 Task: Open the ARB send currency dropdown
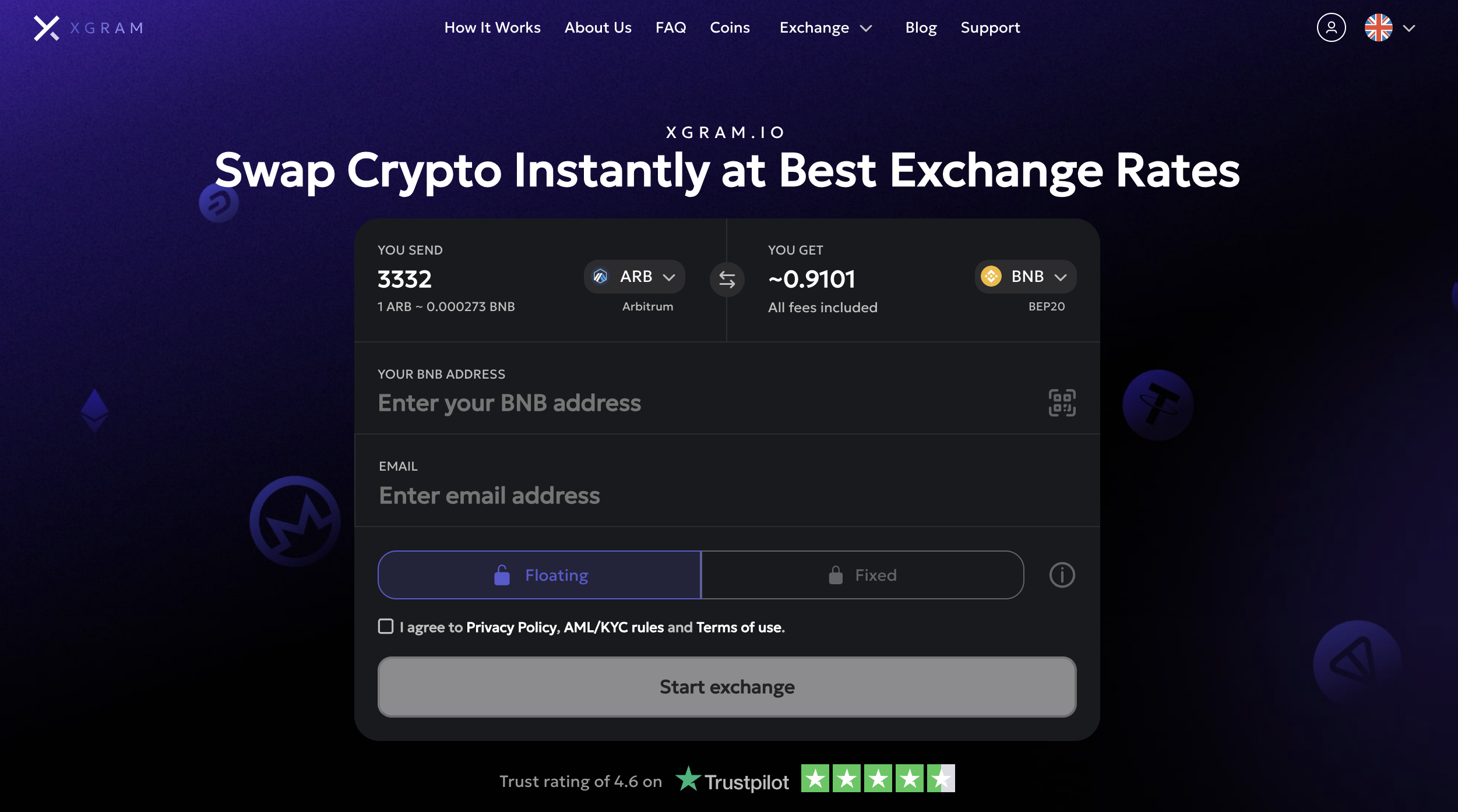634,277
